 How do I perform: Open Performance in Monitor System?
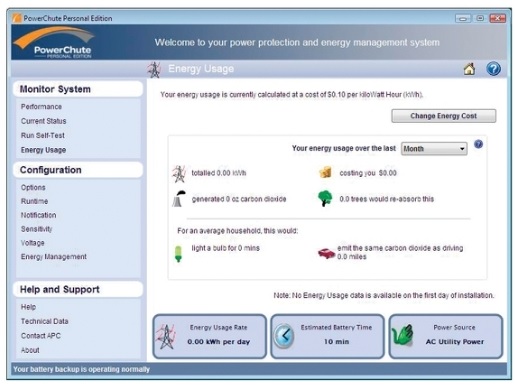pyautogui.click(x=41, y=107)
